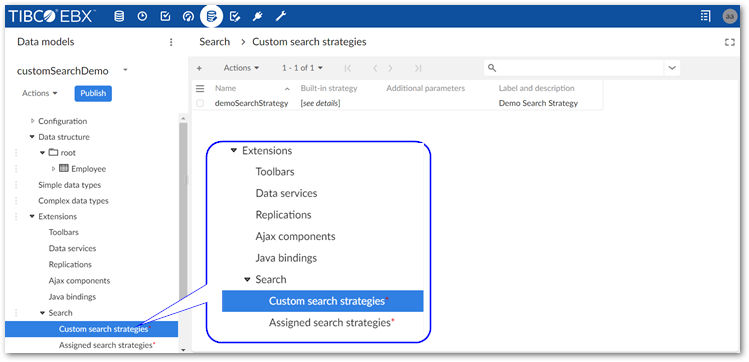Viewport: 749px width, 362px height.
Task: Select the demoSearchStrategy row checkbox
Action: 200,103
